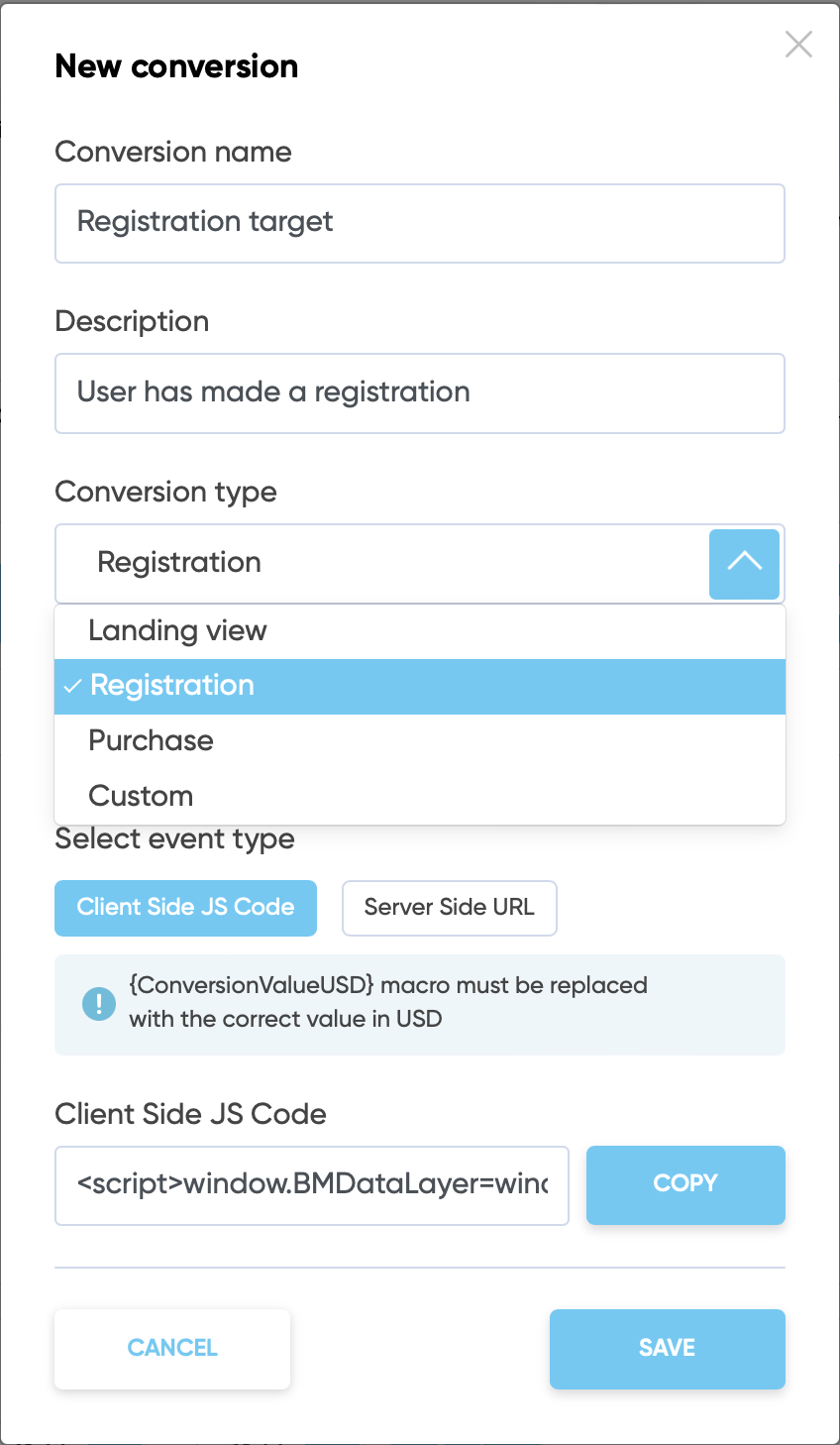Collapse the conversion type chevron button
Viewport: 840px width, 1445px height.
(744, 563)
